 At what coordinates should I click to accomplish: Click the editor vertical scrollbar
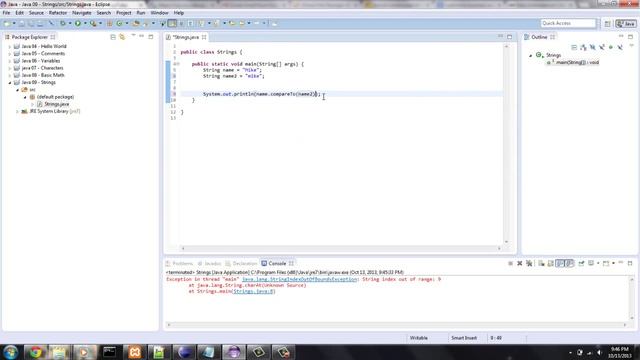(507, 144)
